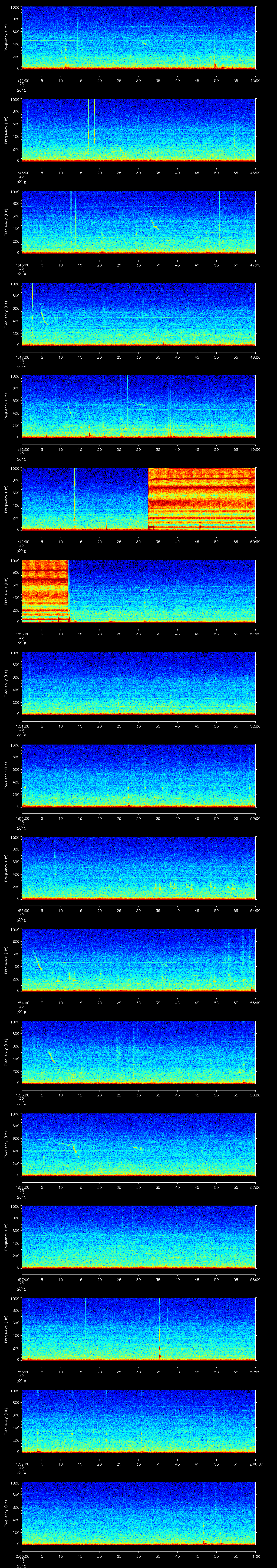Screen dimensions: 277x1568
Task: Click the 1:55:00 start time label
Action: click(22, 1095)
